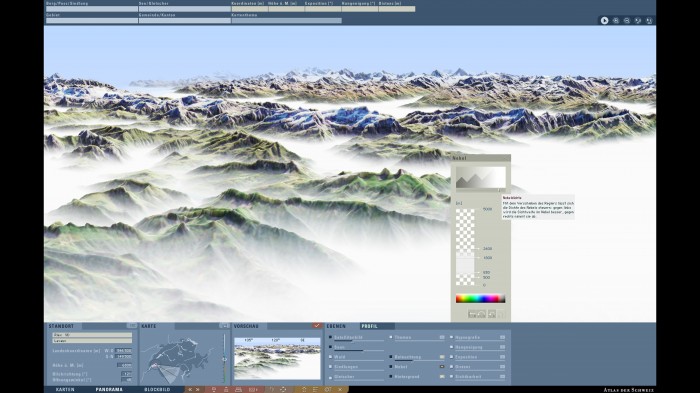The image size is (700, 393).
Task: Switch to the Profil tab
Action: pyautogui.click(x=369, y=326)
